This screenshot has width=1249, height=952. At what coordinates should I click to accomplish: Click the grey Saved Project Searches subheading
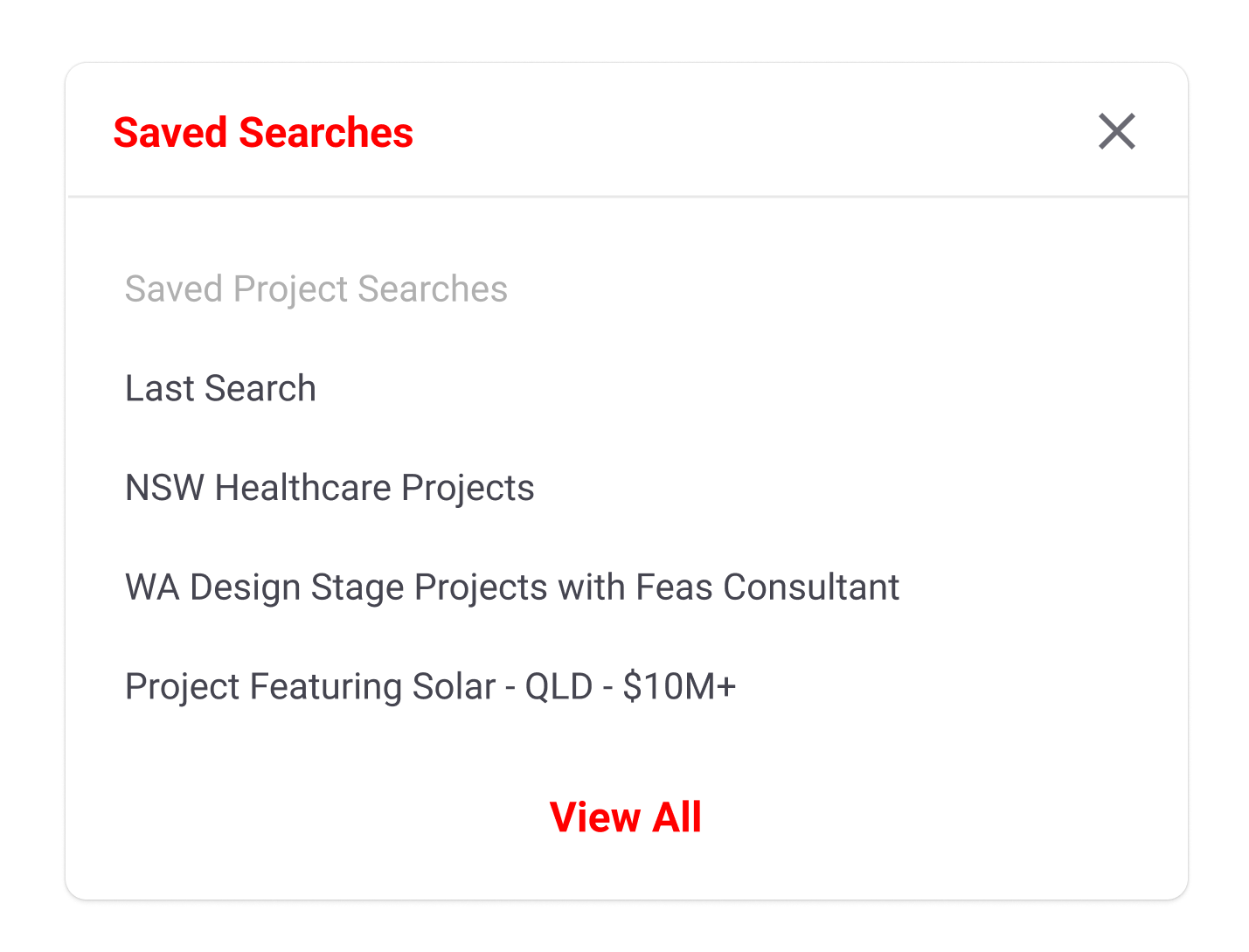(x=316, y=289)
